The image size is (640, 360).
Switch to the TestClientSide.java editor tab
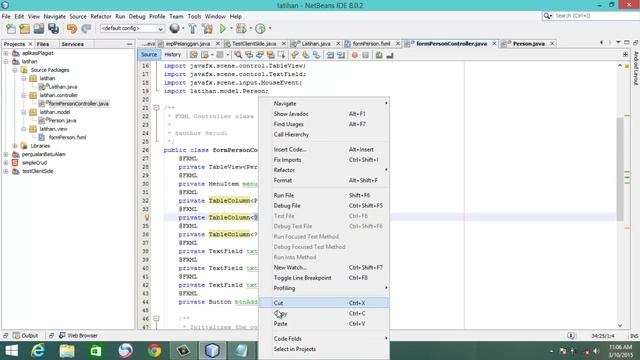[x=254, y=43]
